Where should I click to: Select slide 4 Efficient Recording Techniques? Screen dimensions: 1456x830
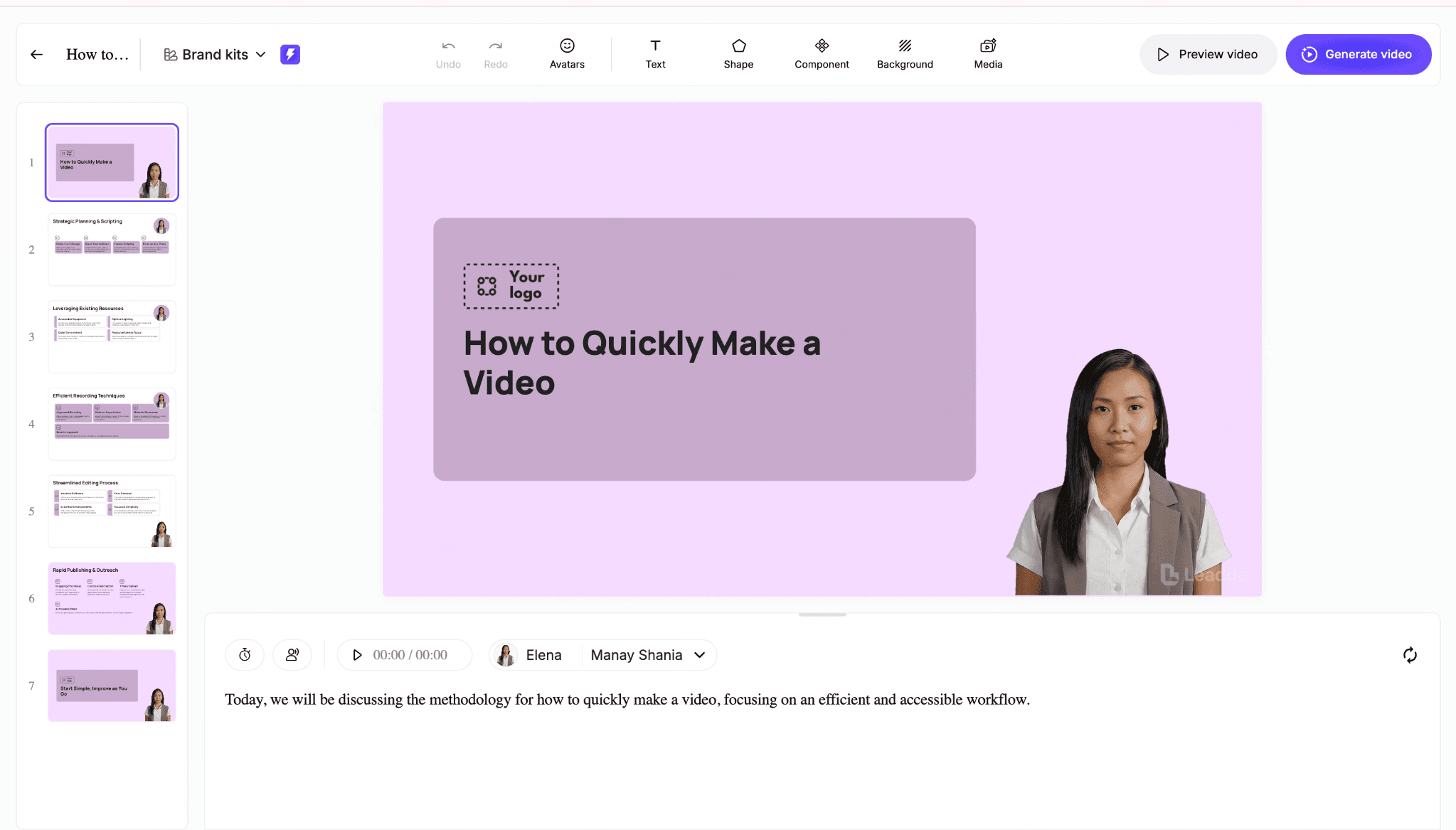tap(111, 424)
